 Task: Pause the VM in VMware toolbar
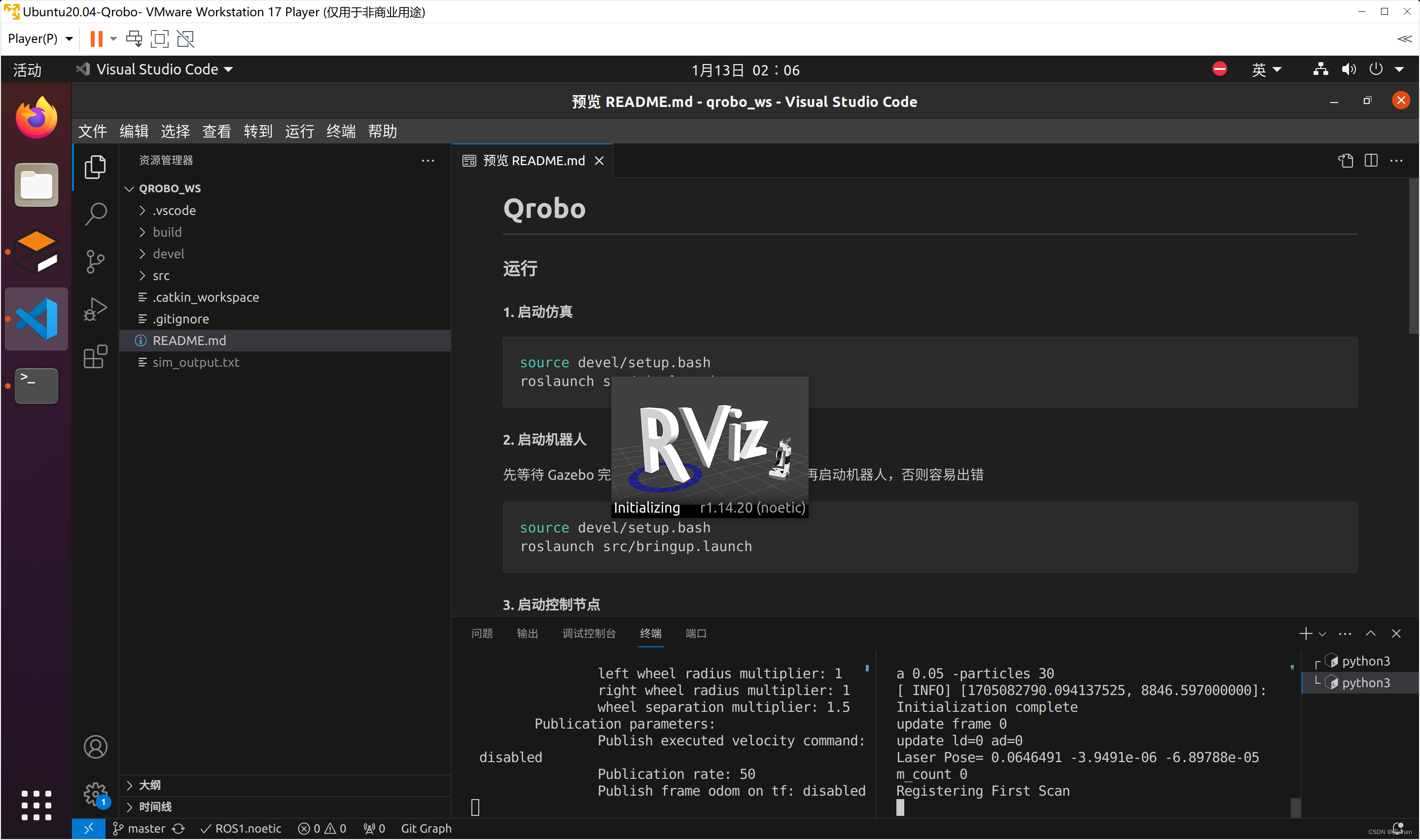pyautogui.click(x=96, y=38)
